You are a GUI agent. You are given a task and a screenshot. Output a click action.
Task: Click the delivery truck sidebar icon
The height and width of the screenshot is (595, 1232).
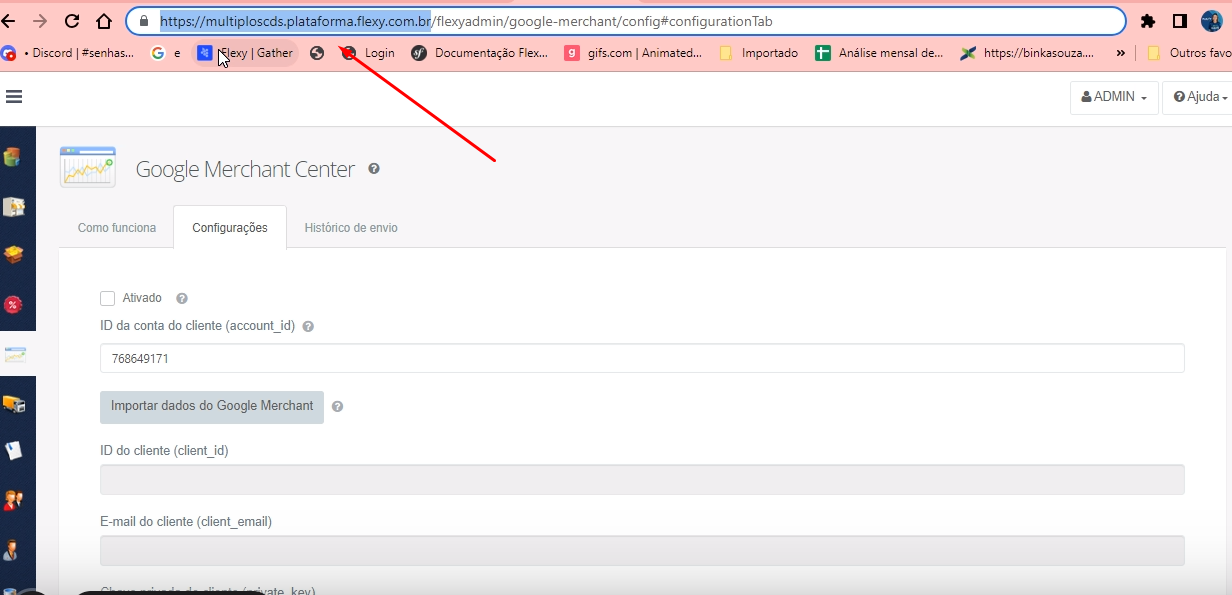click(13, 404)
